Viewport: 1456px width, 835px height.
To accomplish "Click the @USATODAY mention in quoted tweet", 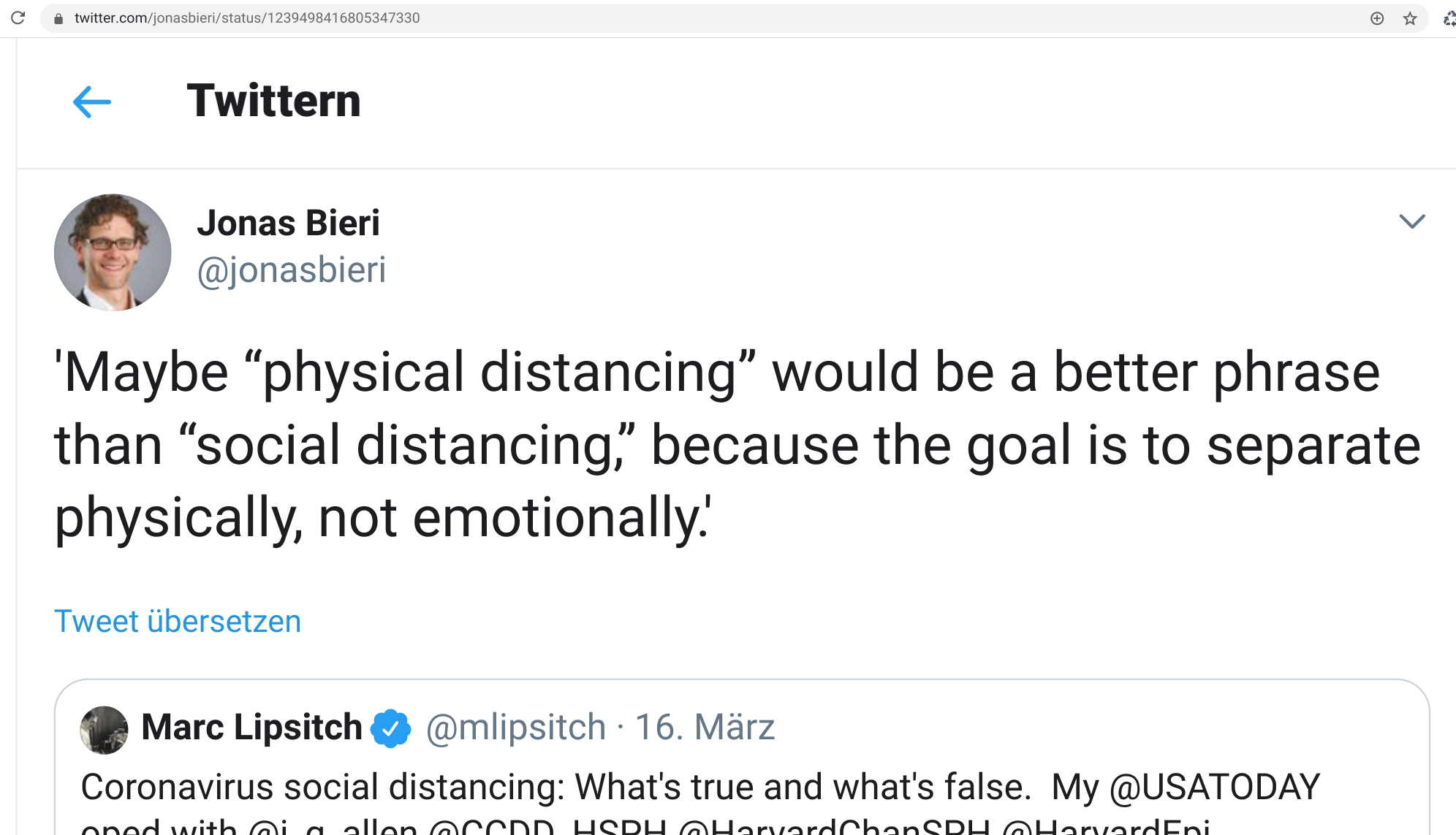I will click(1214, 788).
